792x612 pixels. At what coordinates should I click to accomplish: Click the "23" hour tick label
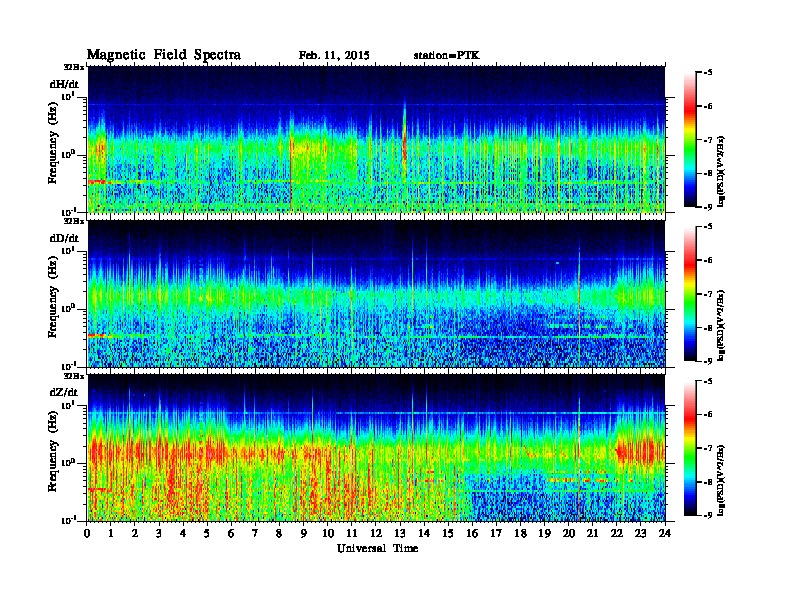point(640,533)
